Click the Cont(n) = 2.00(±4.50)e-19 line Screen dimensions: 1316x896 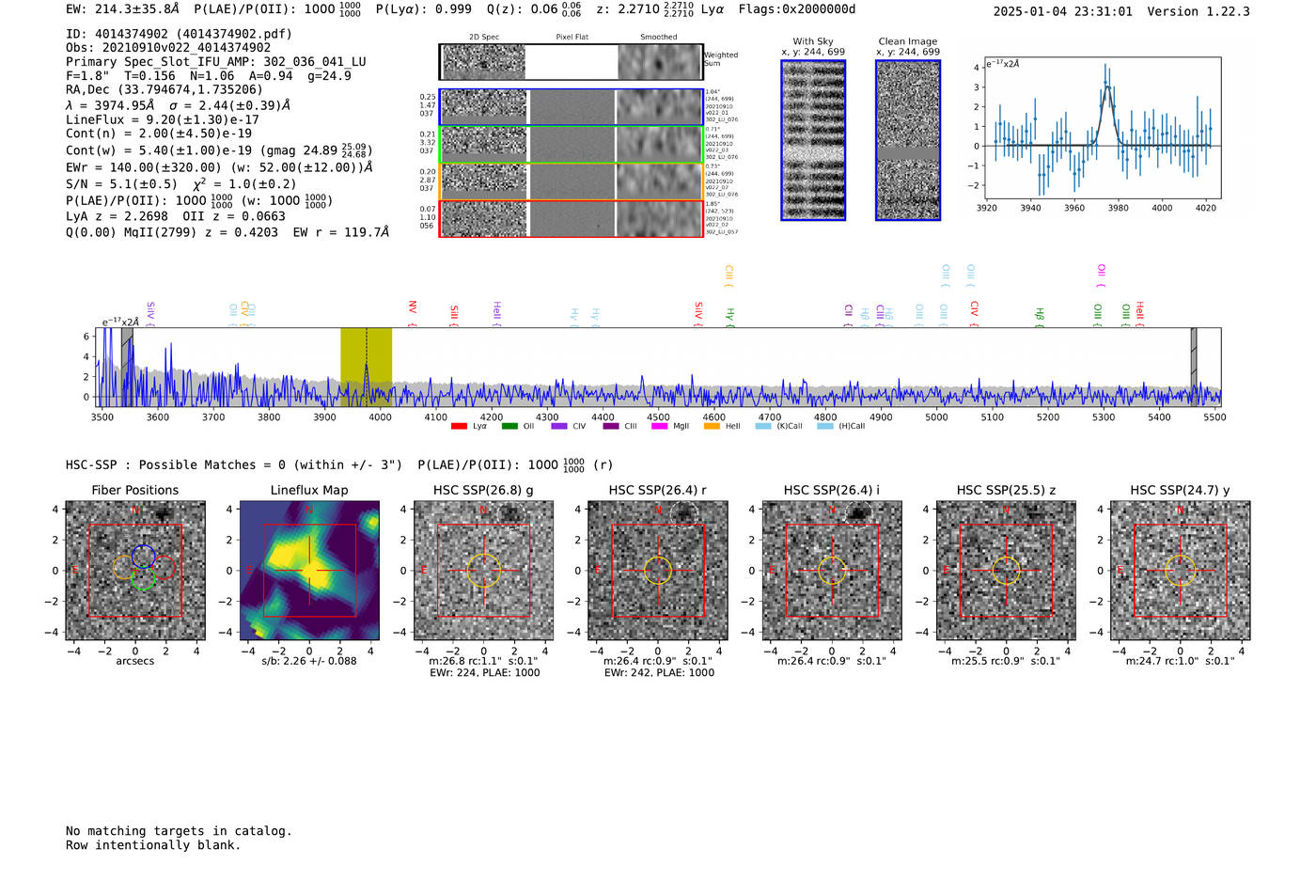[159, 134]
